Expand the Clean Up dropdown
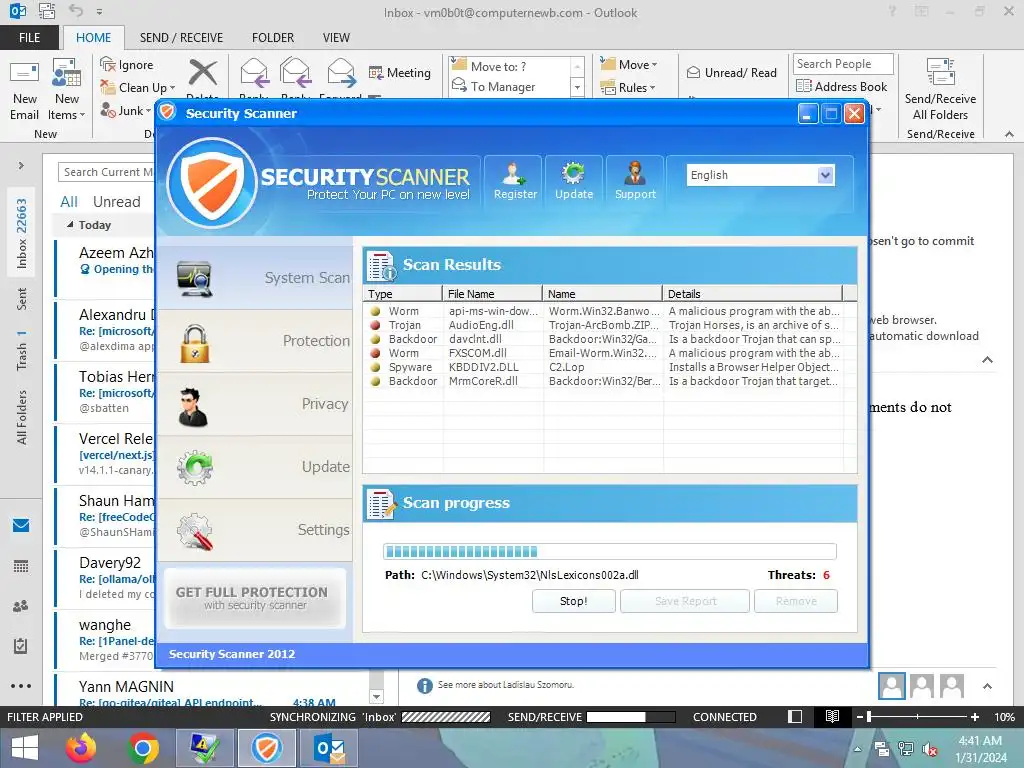 pyautogui.click(x=172, y=88)
